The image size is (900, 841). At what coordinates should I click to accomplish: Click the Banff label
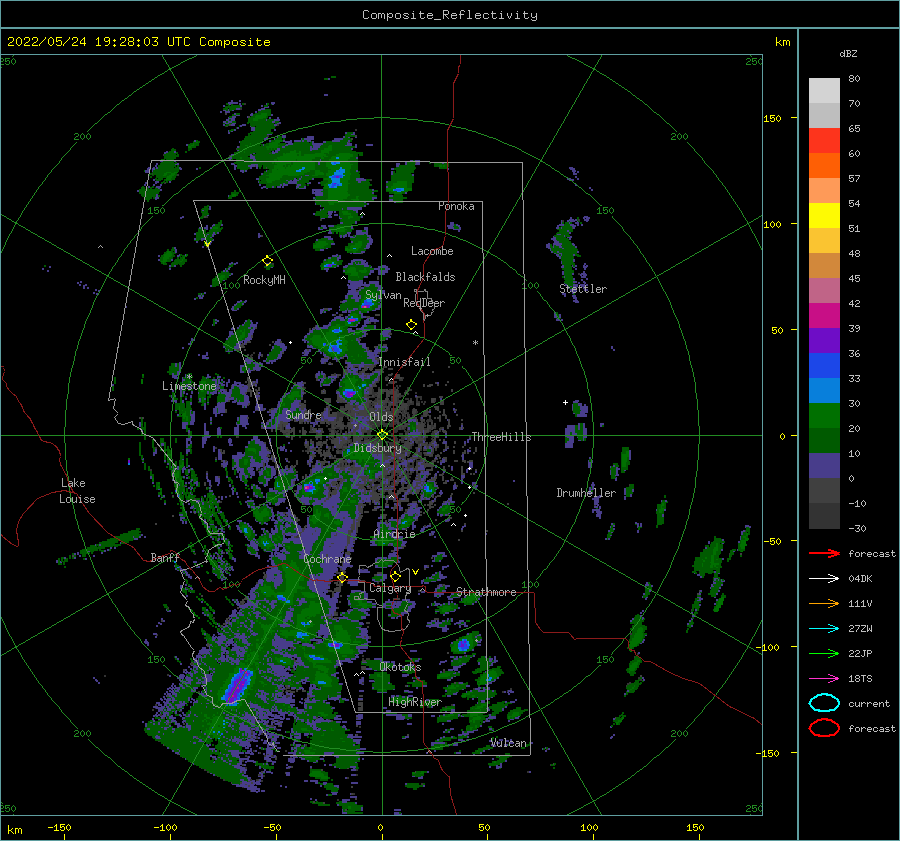point(165,557)
